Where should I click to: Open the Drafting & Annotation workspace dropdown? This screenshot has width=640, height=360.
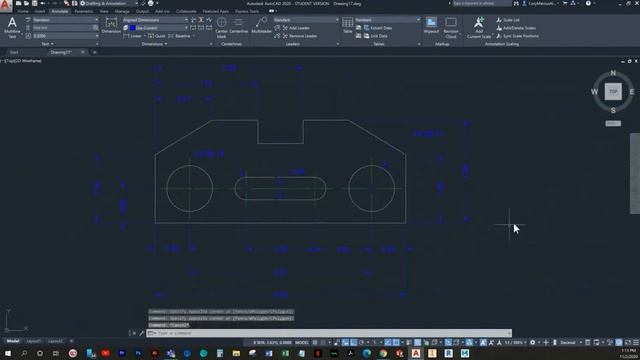click(108, 3)
